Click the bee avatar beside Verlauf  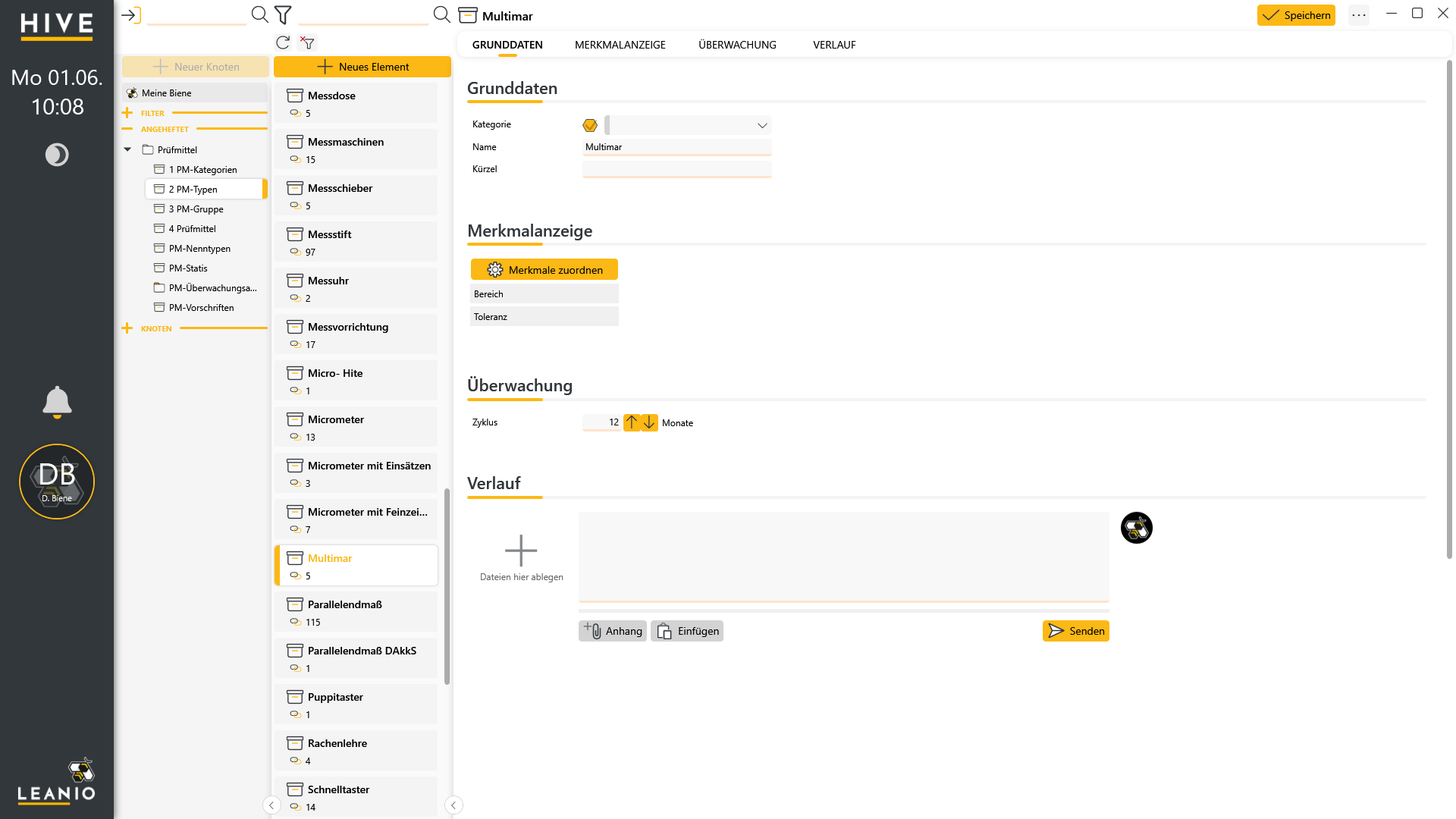pos(1136,528)
